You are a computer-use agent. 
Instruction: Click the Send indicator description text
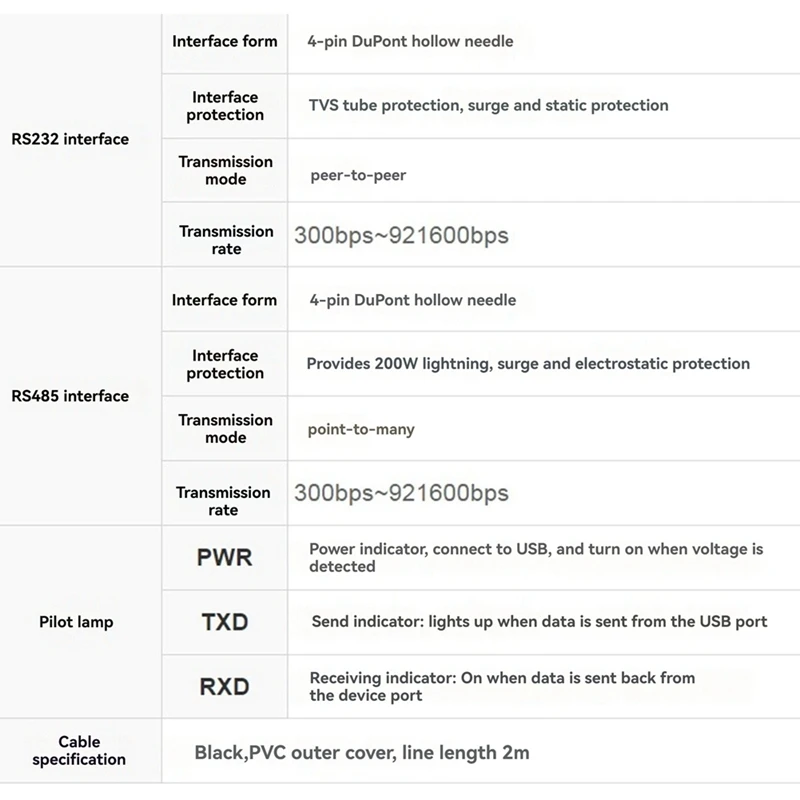tap(539, 622)
